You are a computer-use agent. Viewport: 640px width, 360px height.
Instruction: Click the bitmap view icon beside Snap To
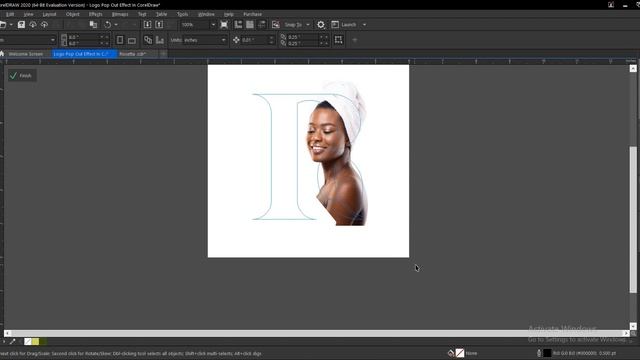point(276,25)
